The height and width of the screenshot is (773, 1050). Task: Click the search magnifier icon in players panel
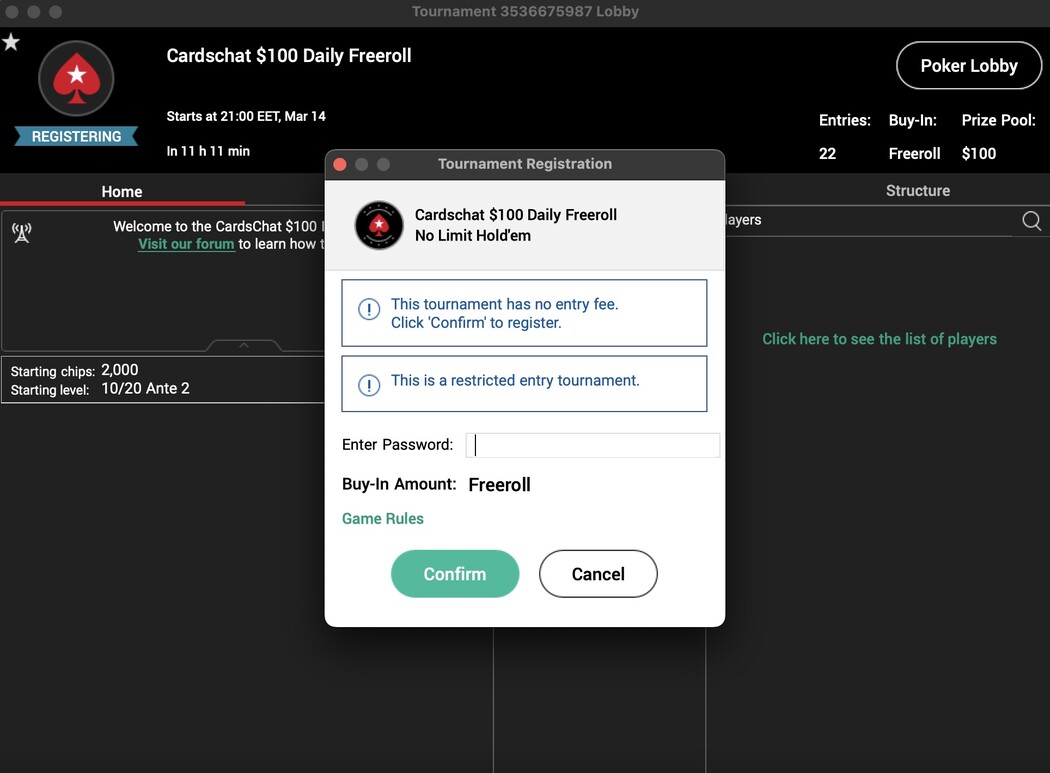pyautogui.click(x=1031, y=220)
